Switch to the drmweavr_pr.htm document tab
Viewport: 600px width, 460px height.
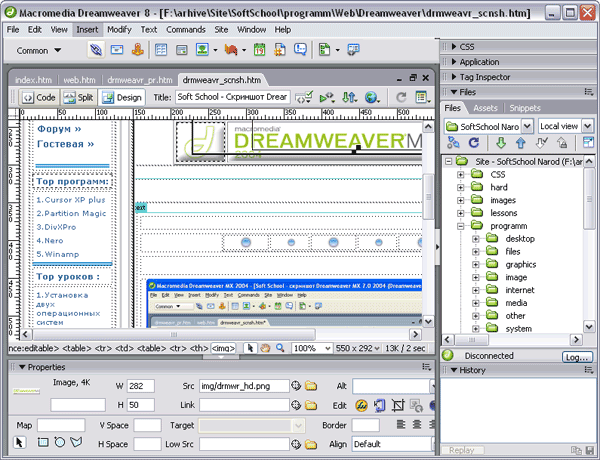(x=140, y=80)
